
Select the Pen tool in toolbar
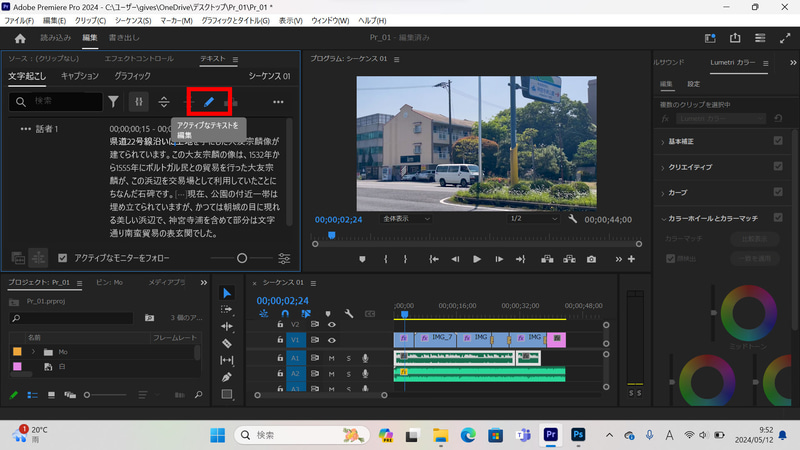click(x=227, y=377)
